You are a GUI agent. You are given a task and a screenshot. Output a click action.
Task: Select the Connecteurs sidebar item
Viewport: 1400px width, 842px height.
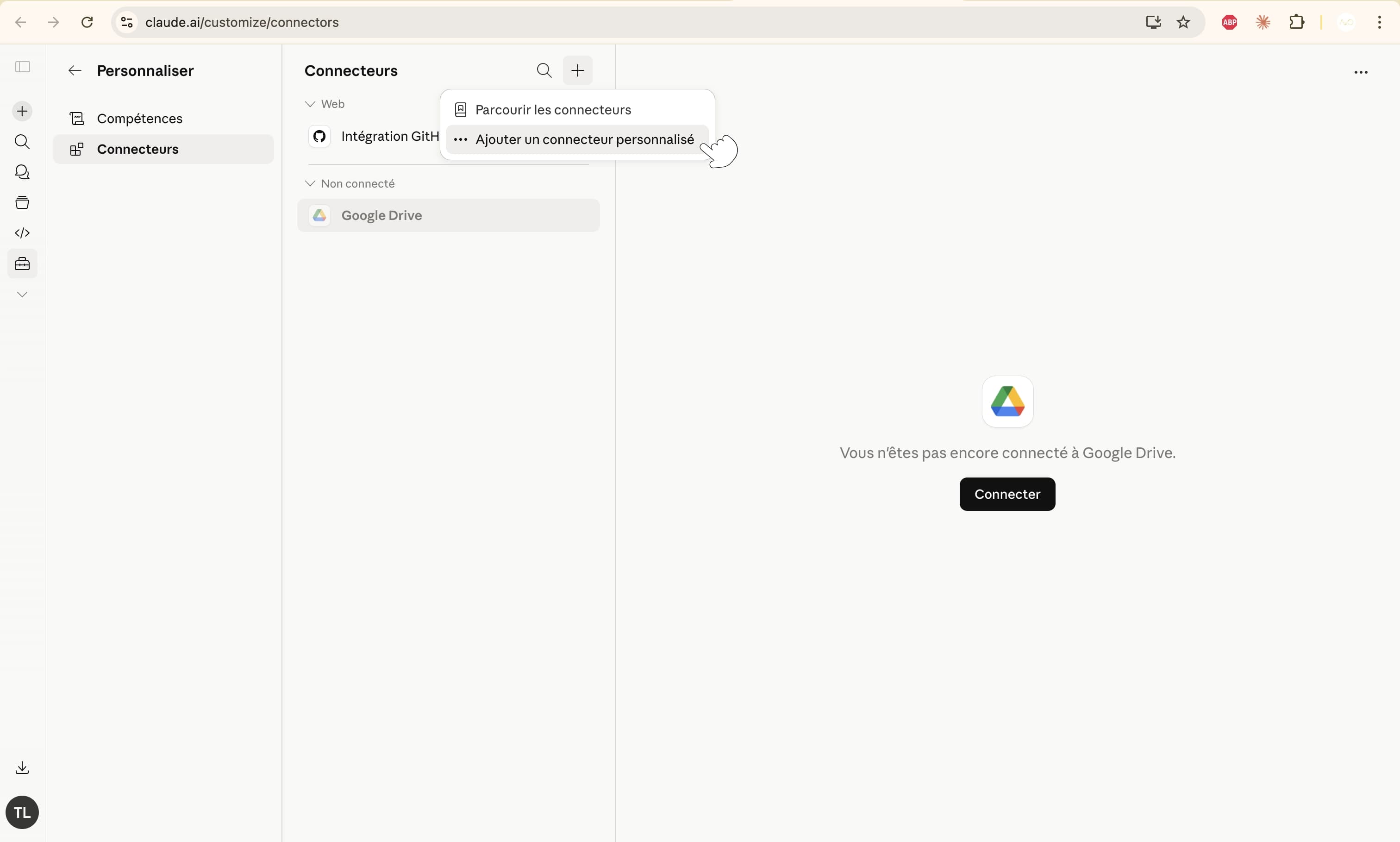(163, 149)
